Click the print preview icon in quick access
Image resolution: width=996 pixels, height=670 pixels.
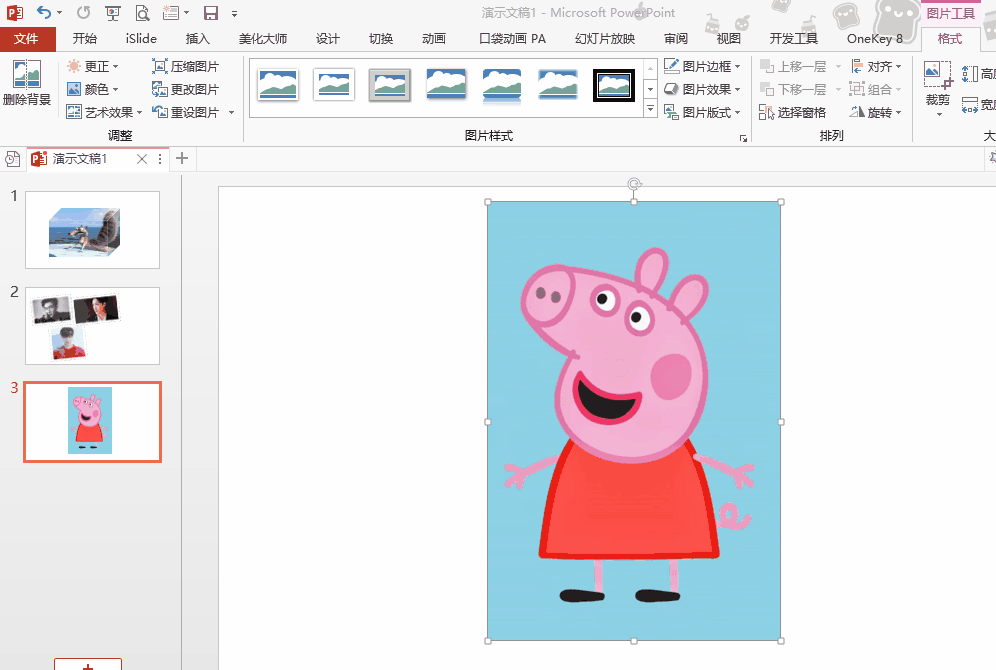pos(142,13)
